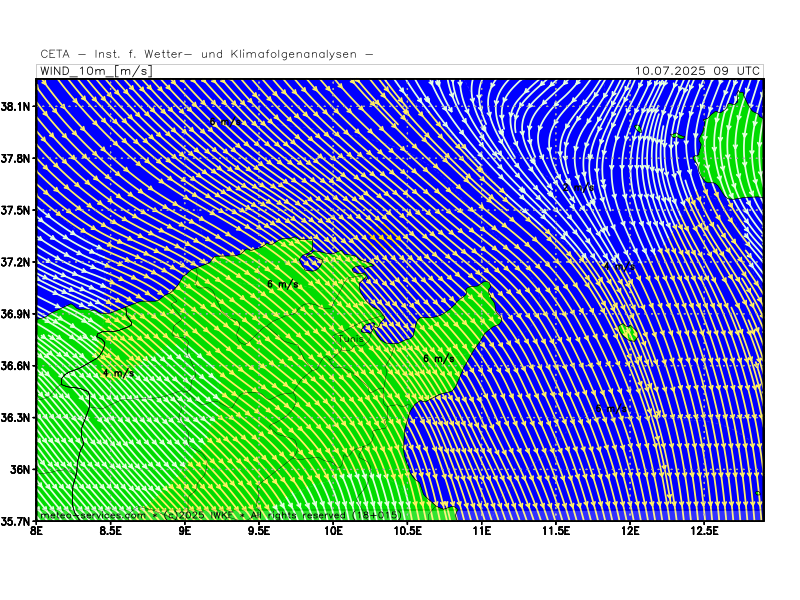
Task: Click the 35.7N latitude label
Action: pos(15,521)
